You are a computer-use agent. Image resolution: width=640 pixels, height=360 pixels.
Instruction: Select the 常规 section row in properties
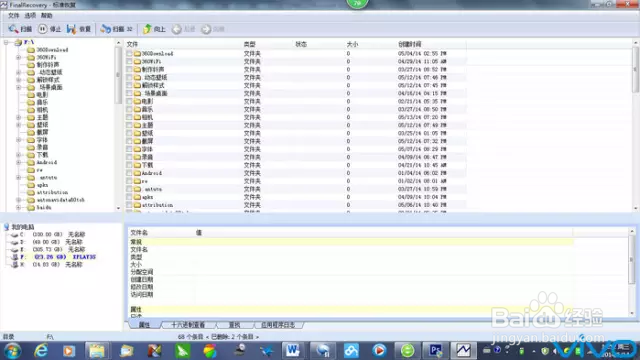pyautogui.click(x=351, y=242)
